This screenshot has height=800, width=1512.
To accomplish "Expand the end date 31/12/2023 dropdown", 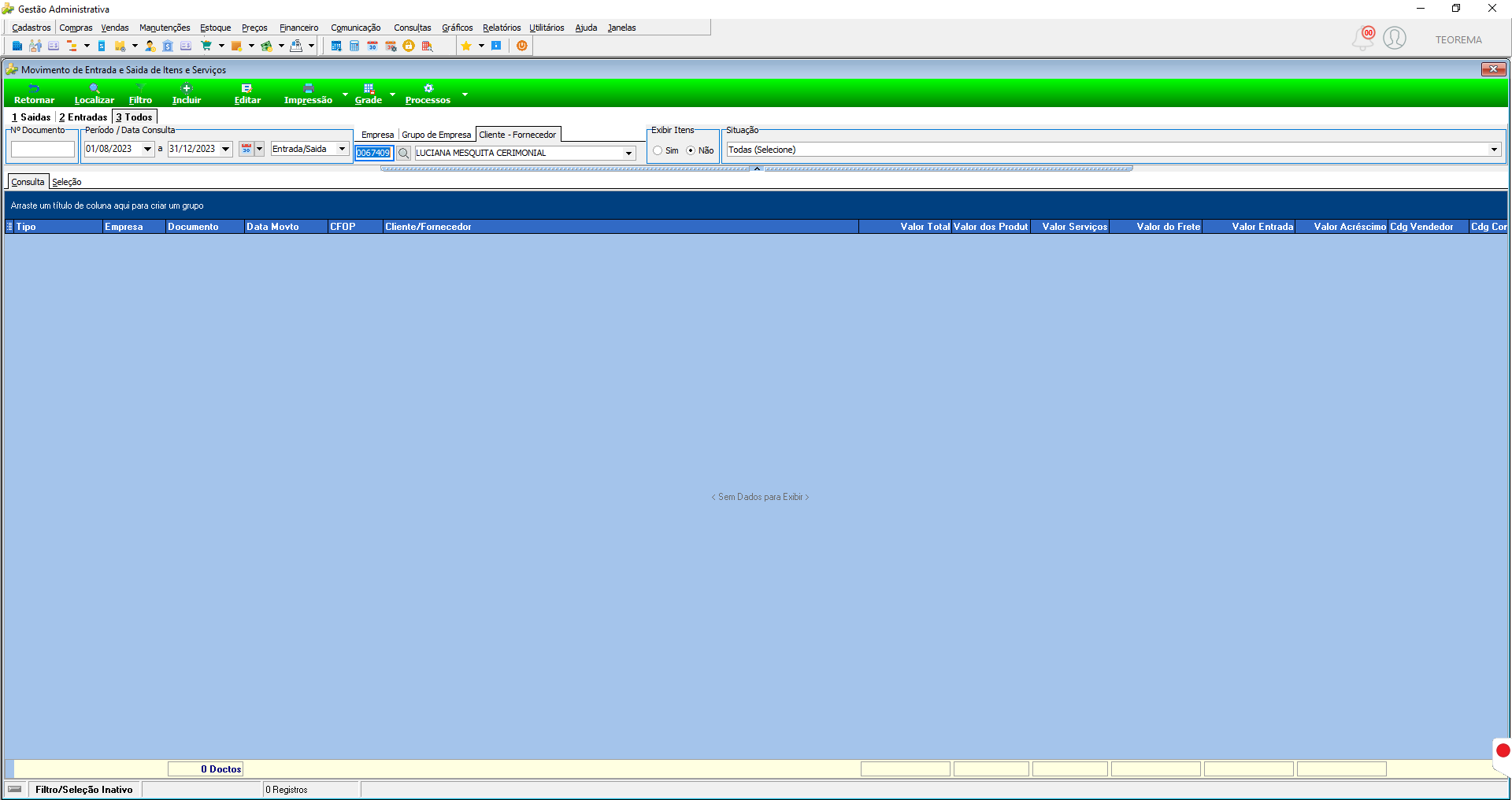I will [x=225, y=149].
